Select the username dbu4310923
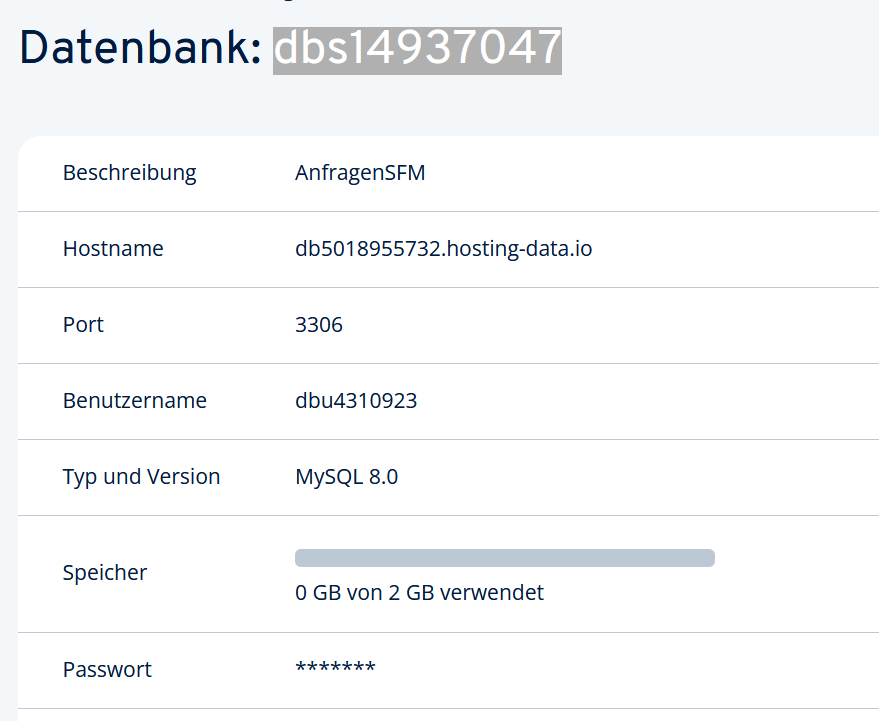The image size is (879, 721). pos(356,401)
